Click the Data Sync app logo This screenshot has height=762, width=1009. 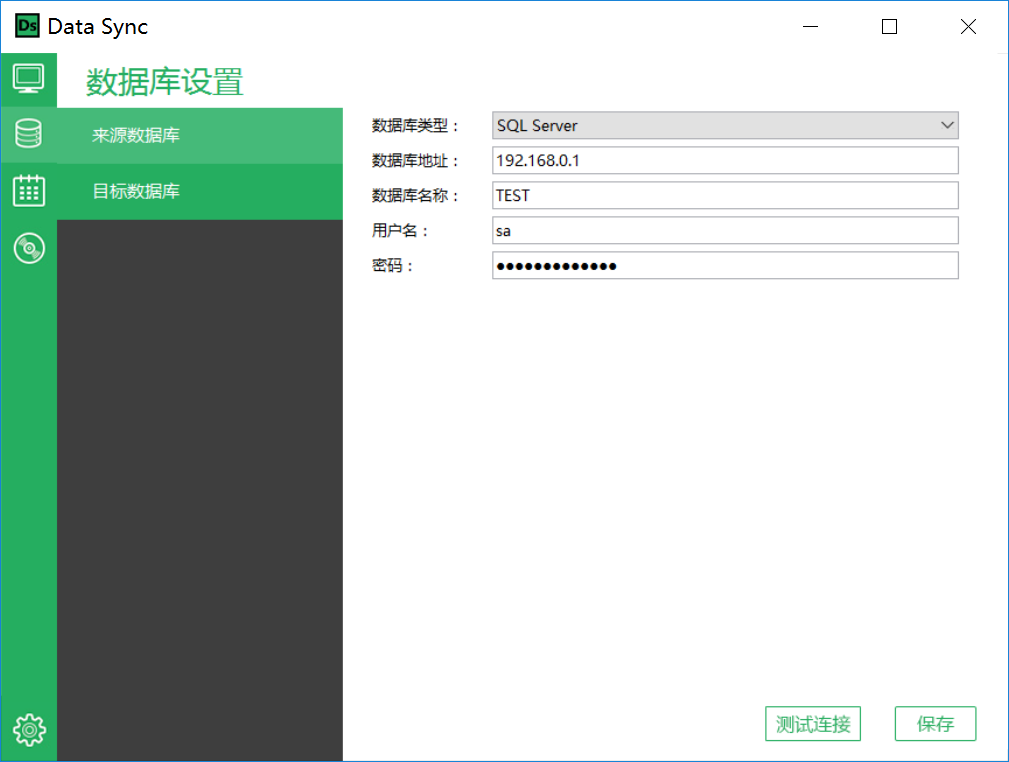click(27, 26)
